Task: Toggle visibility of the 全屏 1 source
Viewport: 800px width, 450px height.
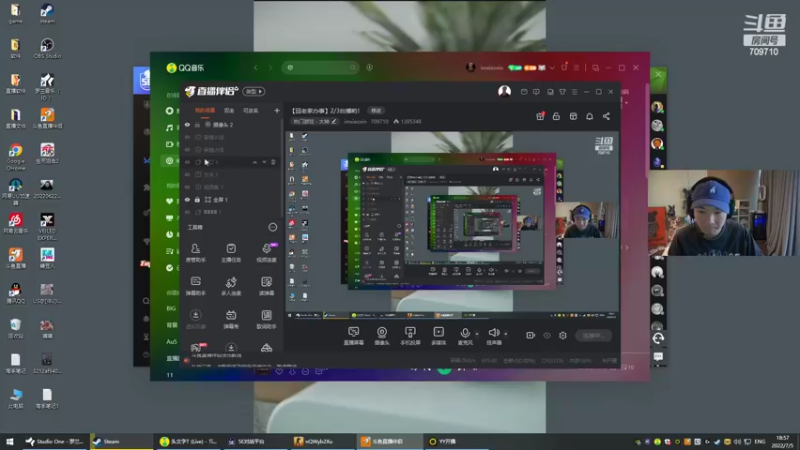Action: [x=187, y=199]
